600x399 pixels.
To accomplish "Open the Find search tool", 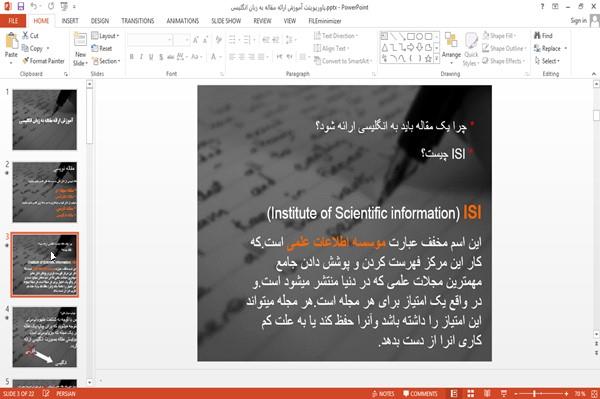I will pyautogui.click(x=543, y=36).
